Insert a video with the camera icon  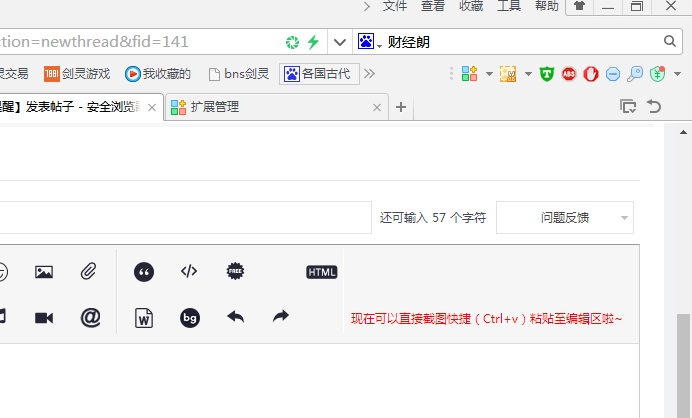click(44, 318)
